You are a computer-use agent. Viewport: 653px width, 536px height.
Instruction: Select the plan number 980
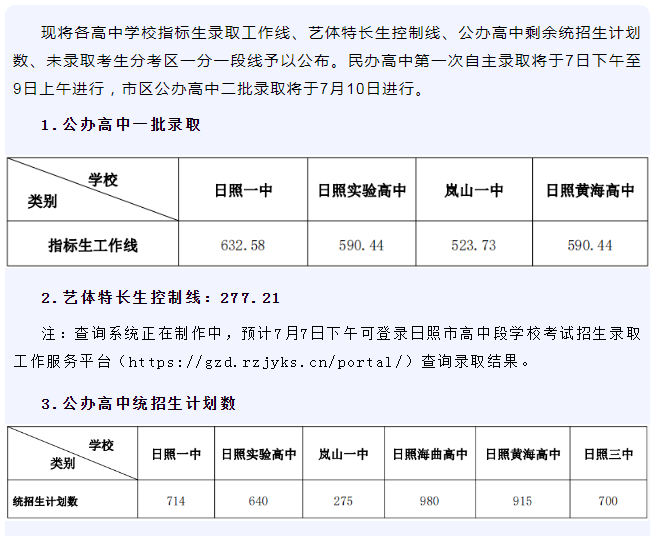pos(429,501)
